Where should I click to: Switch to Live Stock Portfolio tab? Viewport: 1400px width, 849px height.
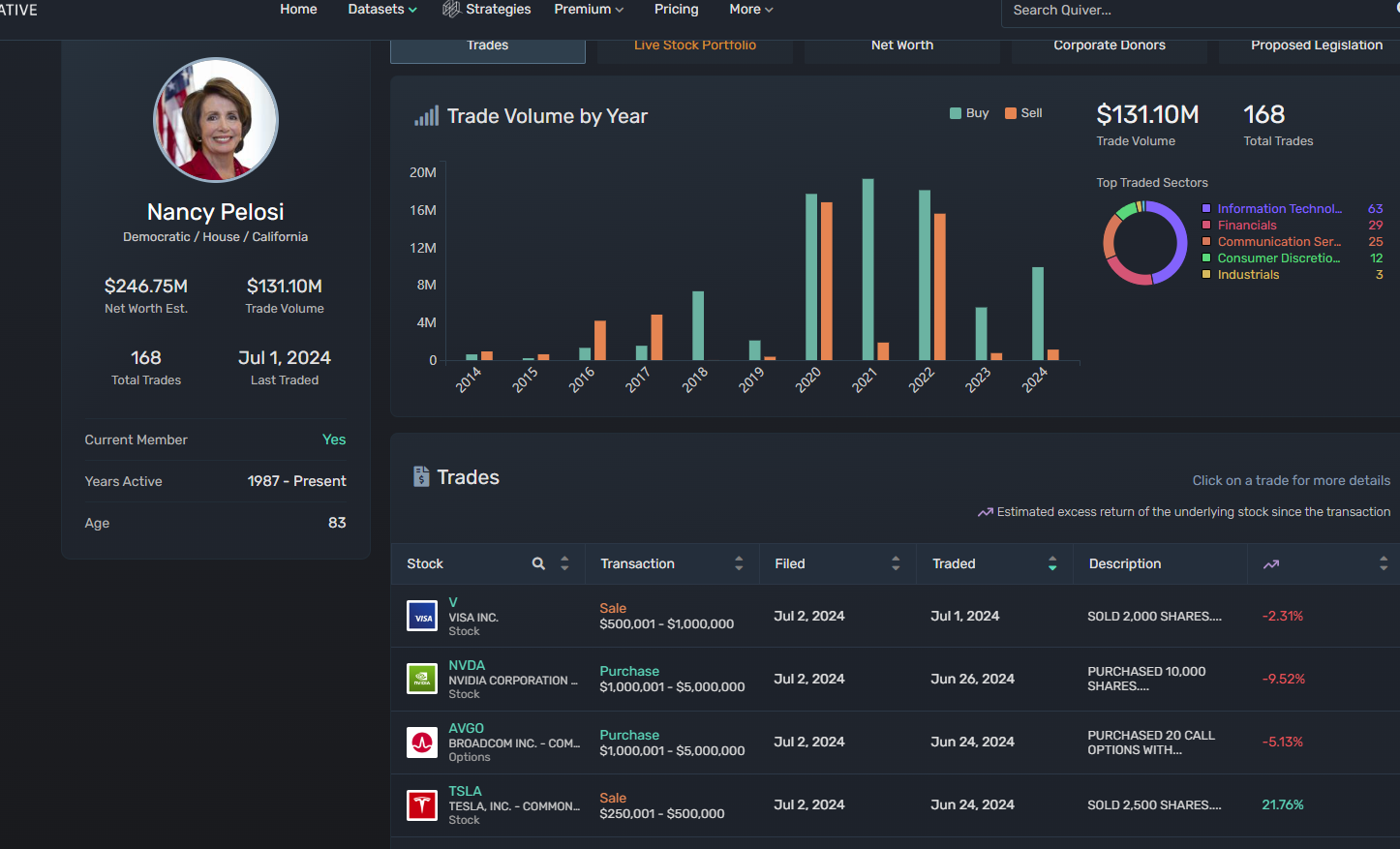tap(695, 48)
